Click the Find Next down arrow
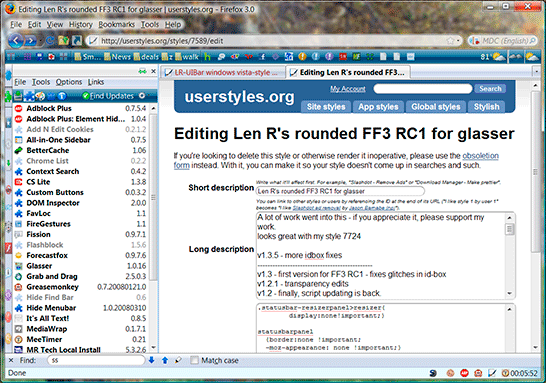 click(151, 360)
